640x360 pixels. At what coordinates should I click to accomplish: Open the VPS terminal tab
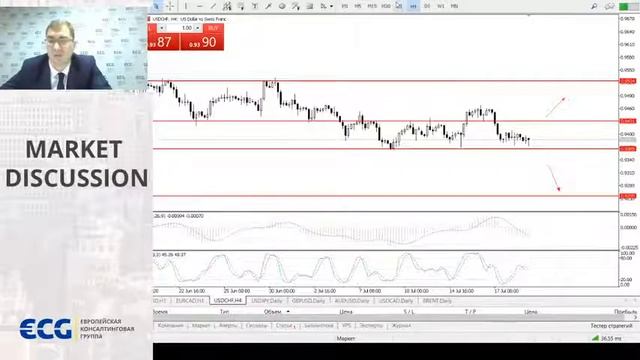(x=347, y=326)
